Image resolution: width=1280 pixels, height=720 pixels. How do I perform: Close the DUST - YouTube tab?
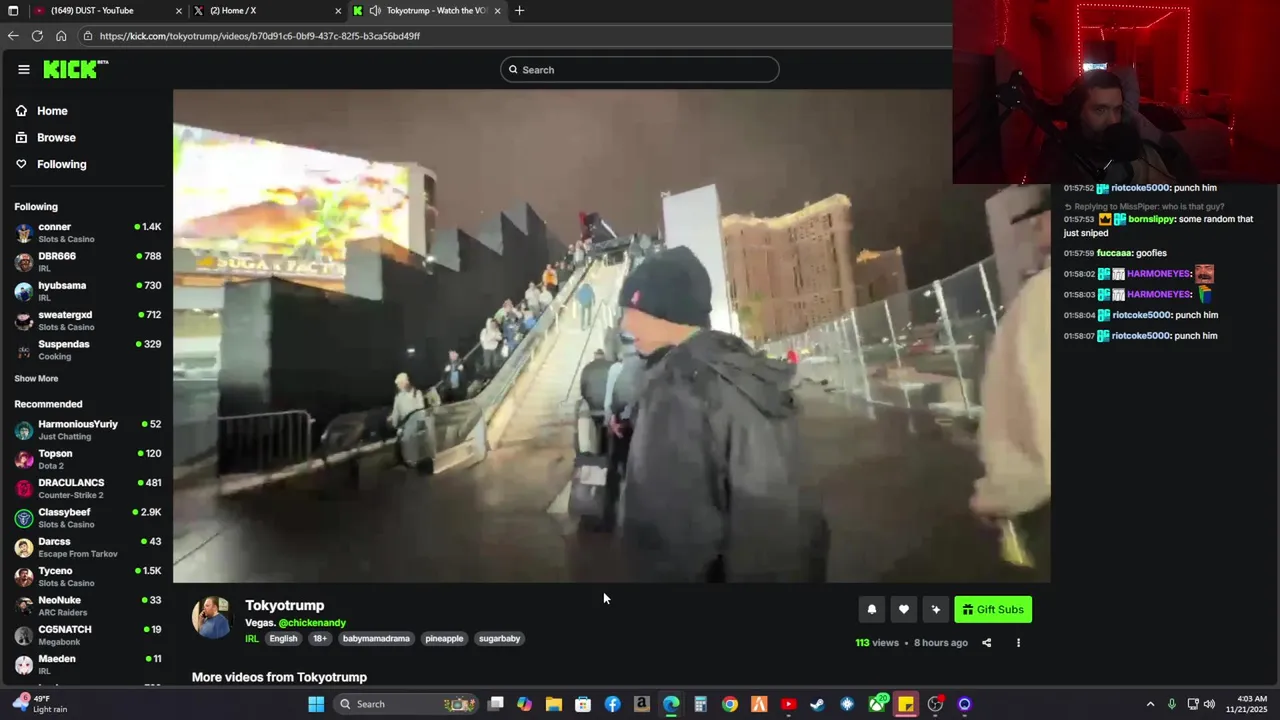(x=179, y=10)
